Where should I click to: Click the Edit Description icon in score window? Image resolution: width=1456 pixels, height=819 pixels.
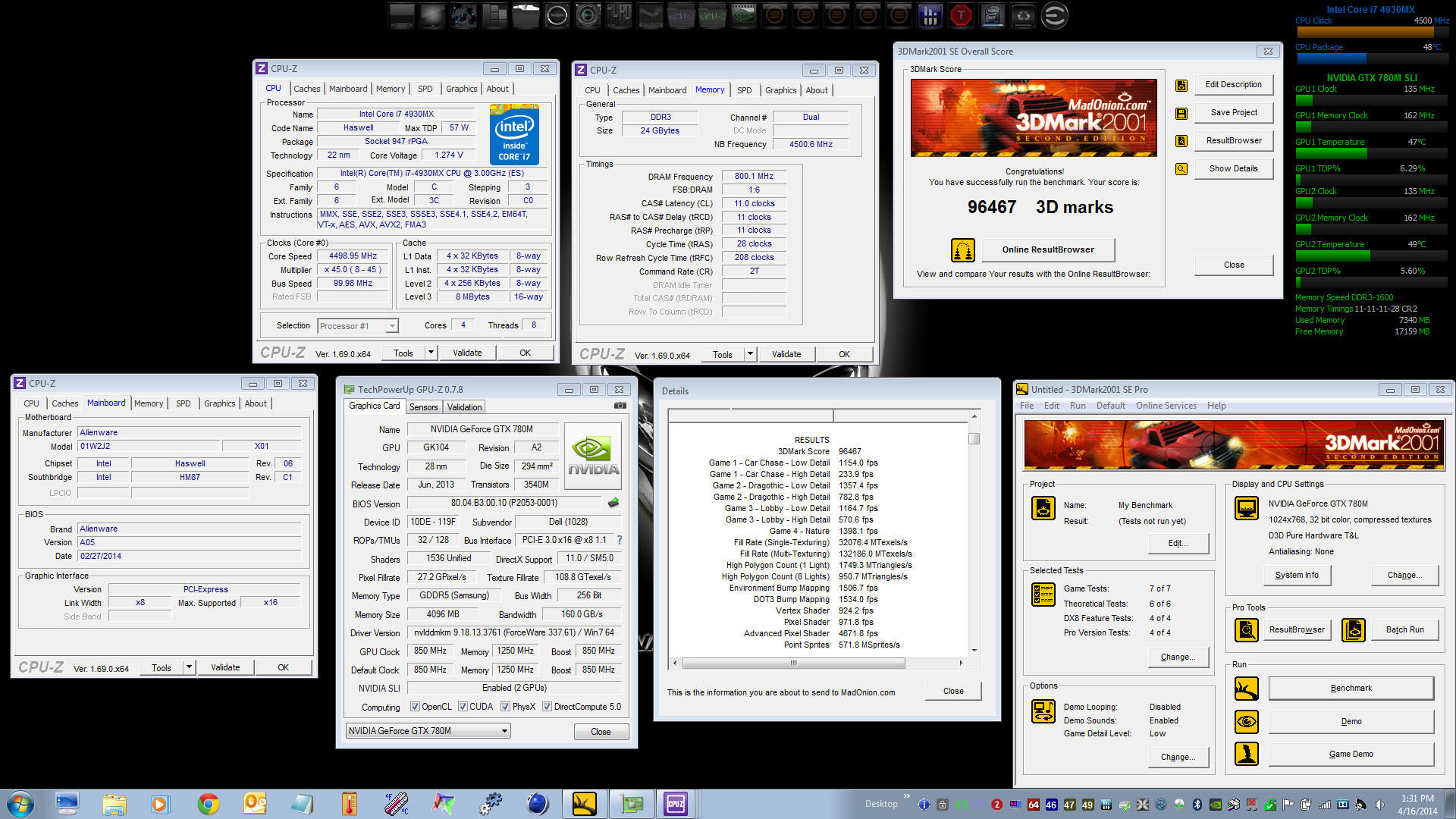pyautogui.click(x=1181, y=86)
